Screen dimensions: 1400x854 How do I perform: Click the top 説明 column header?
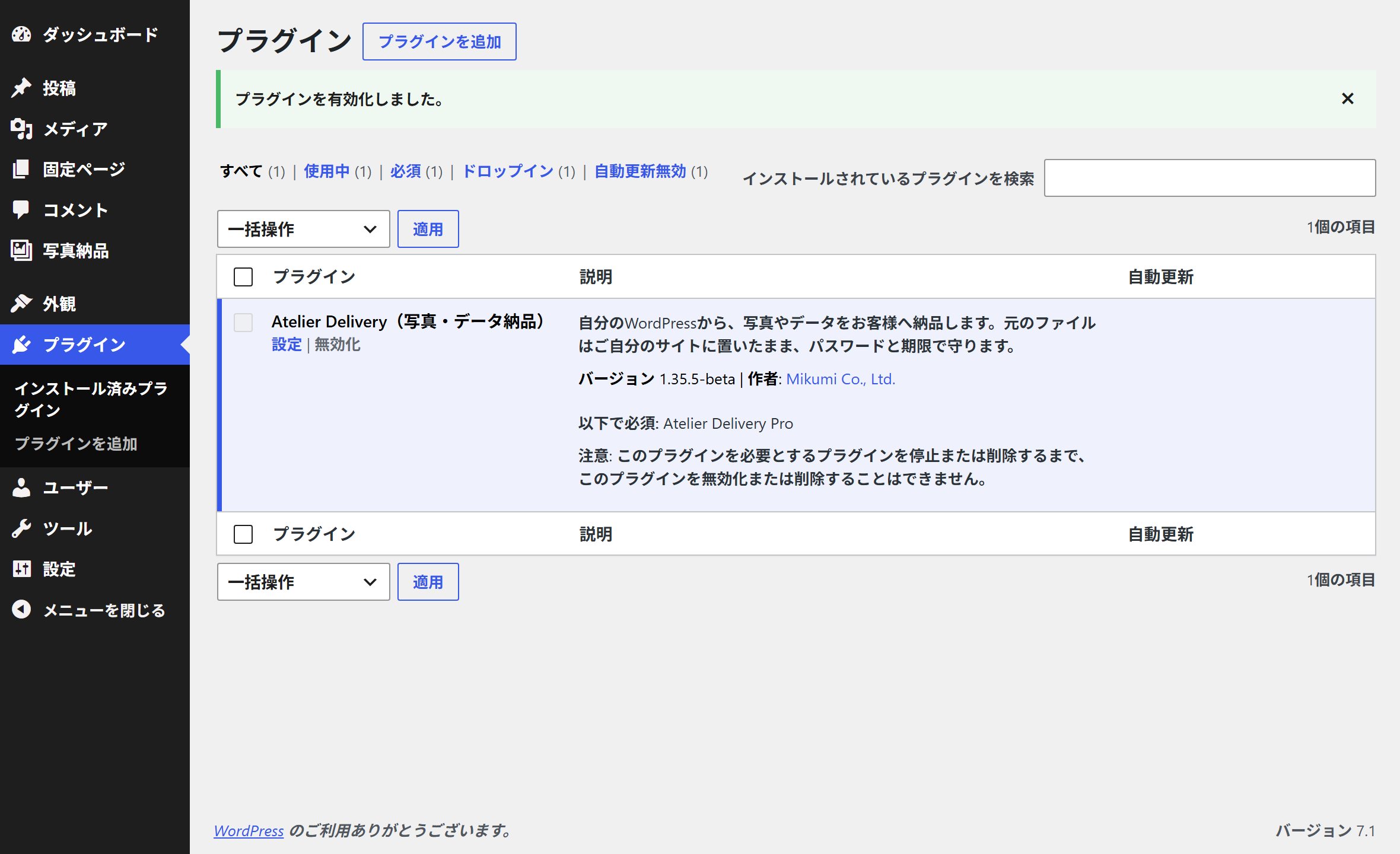click(x=596, y=277)
